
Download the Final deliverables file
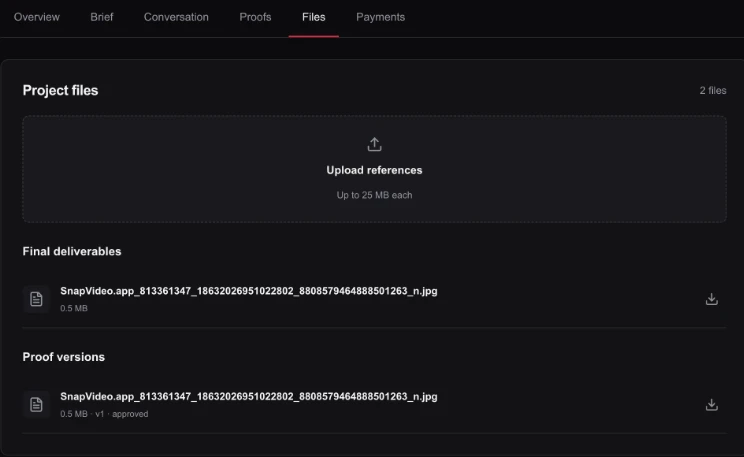point(711,299)
